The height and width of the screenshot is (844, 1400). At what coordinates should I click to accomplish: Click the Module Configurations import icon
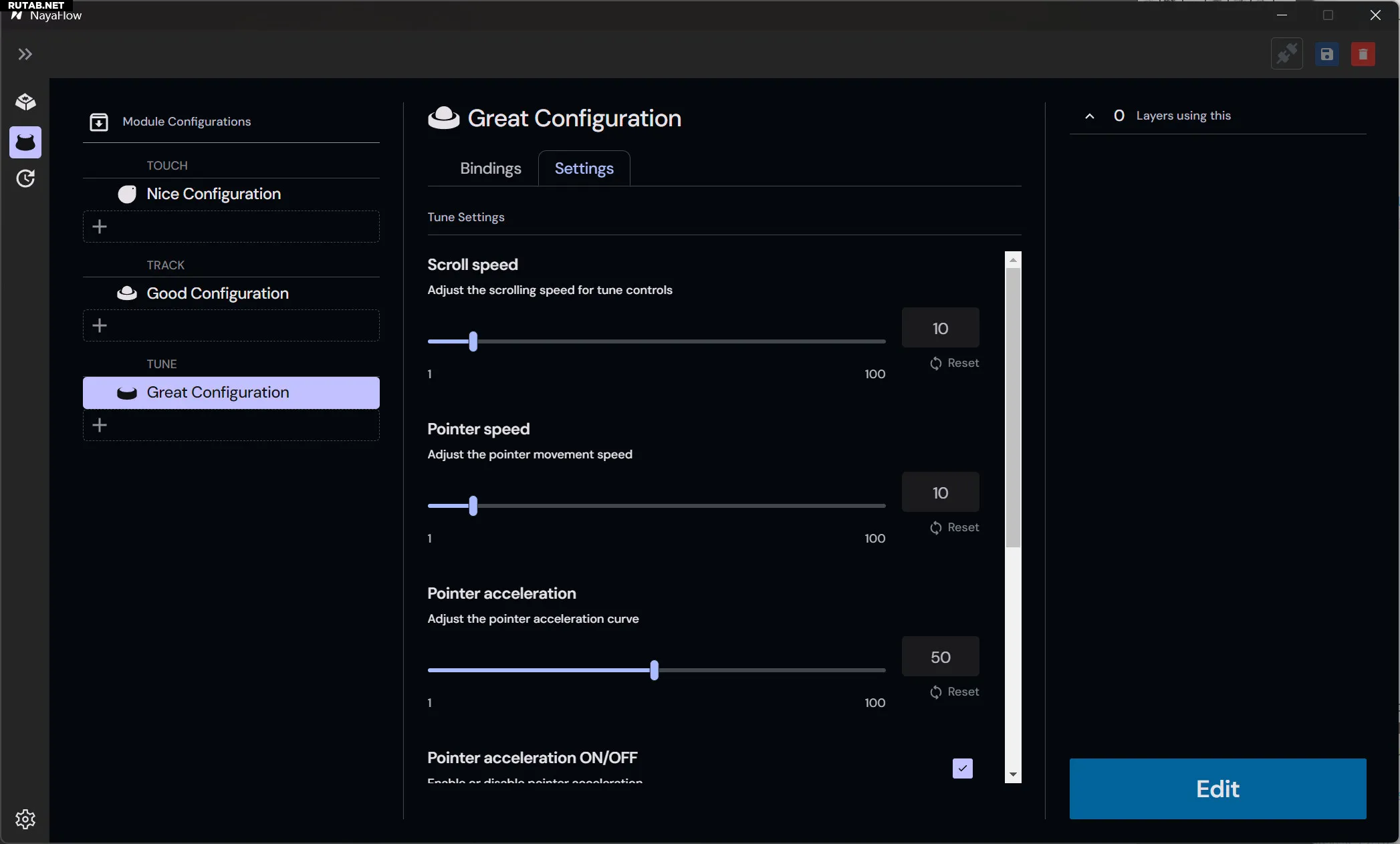pyautogui.click(x=99, y=122)
